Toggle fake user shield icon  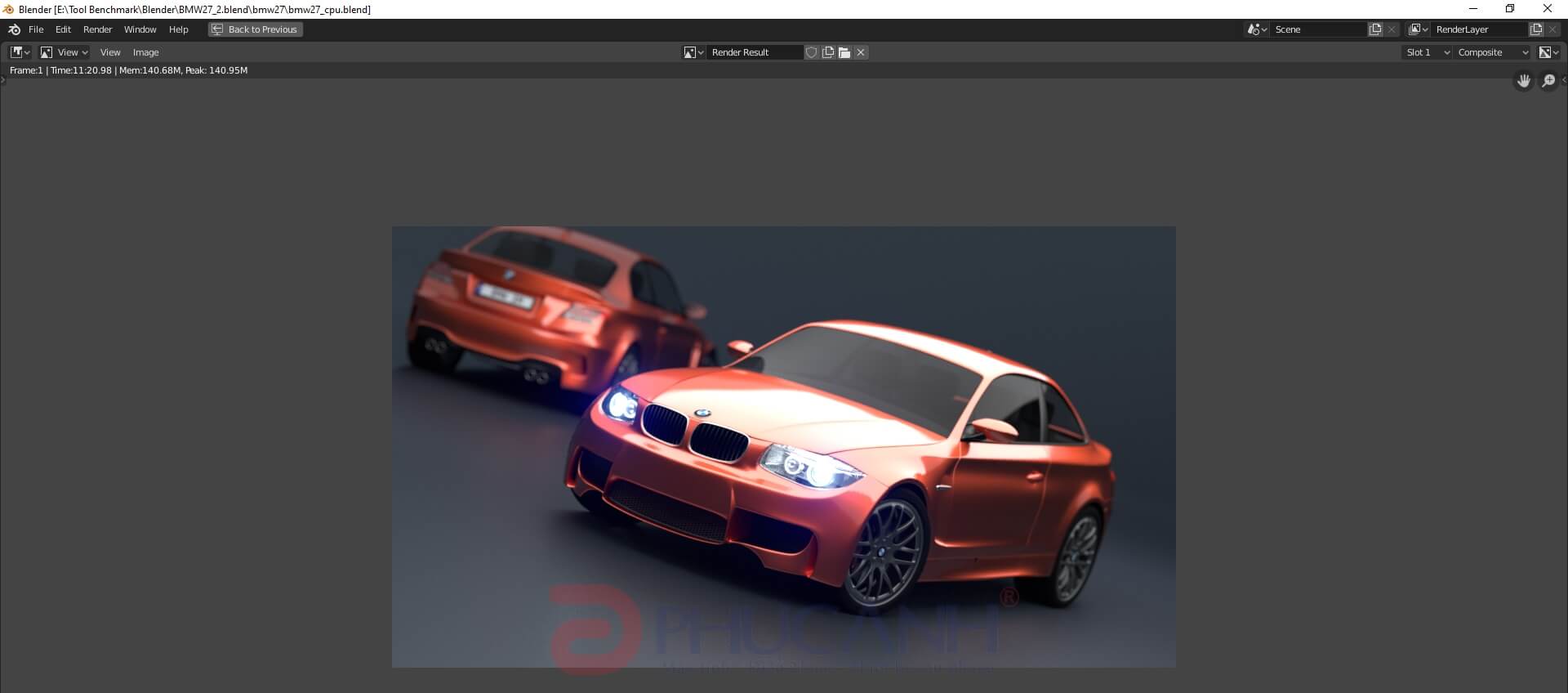click(x=811, y=52)
